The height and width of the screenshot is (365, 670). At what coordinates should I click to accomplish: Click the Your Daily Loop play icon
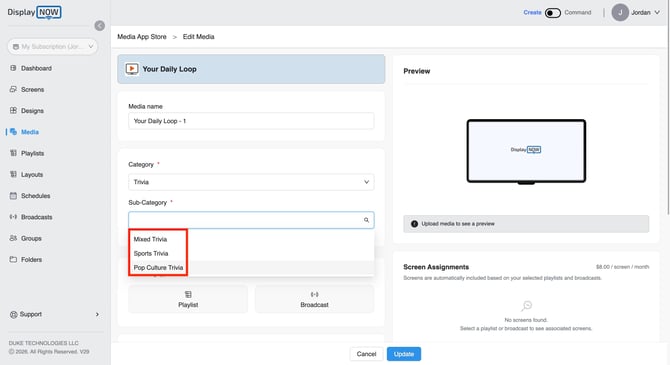(x=132, y=69)
